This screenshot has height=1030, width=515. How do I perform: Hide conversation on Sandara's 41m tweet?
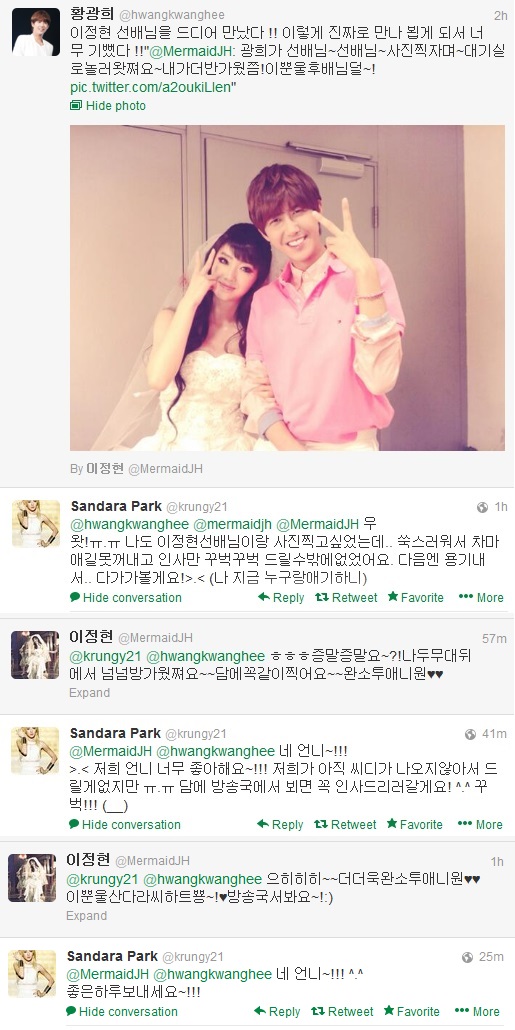pos(125,824)
